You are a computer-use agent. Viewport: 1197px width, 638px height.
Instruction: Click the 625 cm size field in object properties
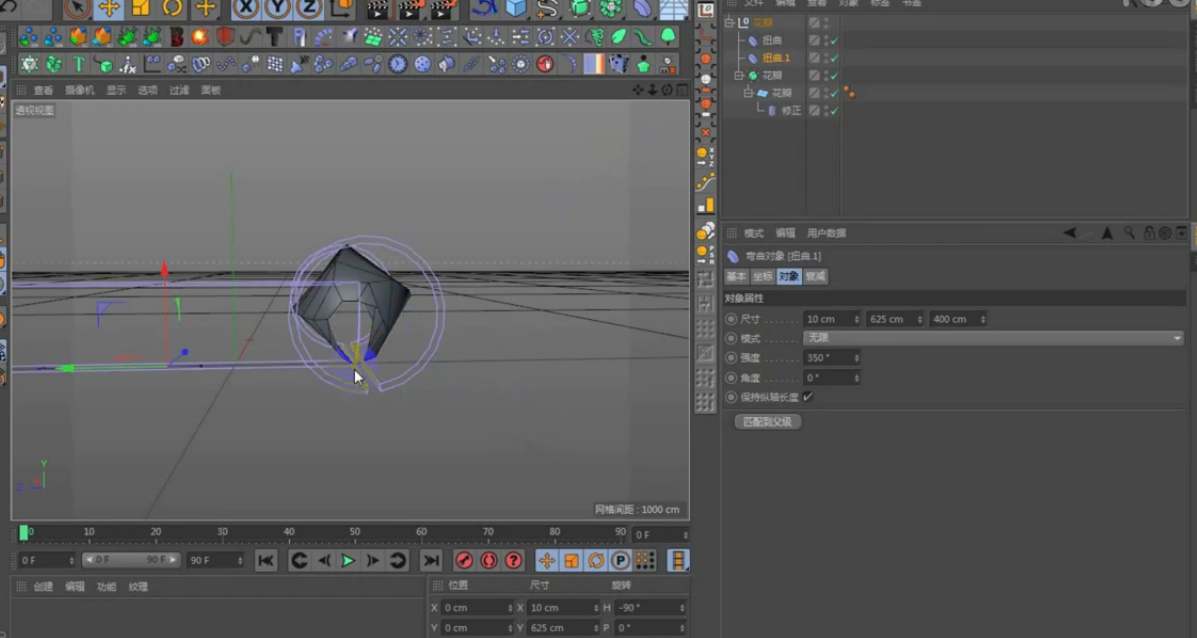click(895, 319)
